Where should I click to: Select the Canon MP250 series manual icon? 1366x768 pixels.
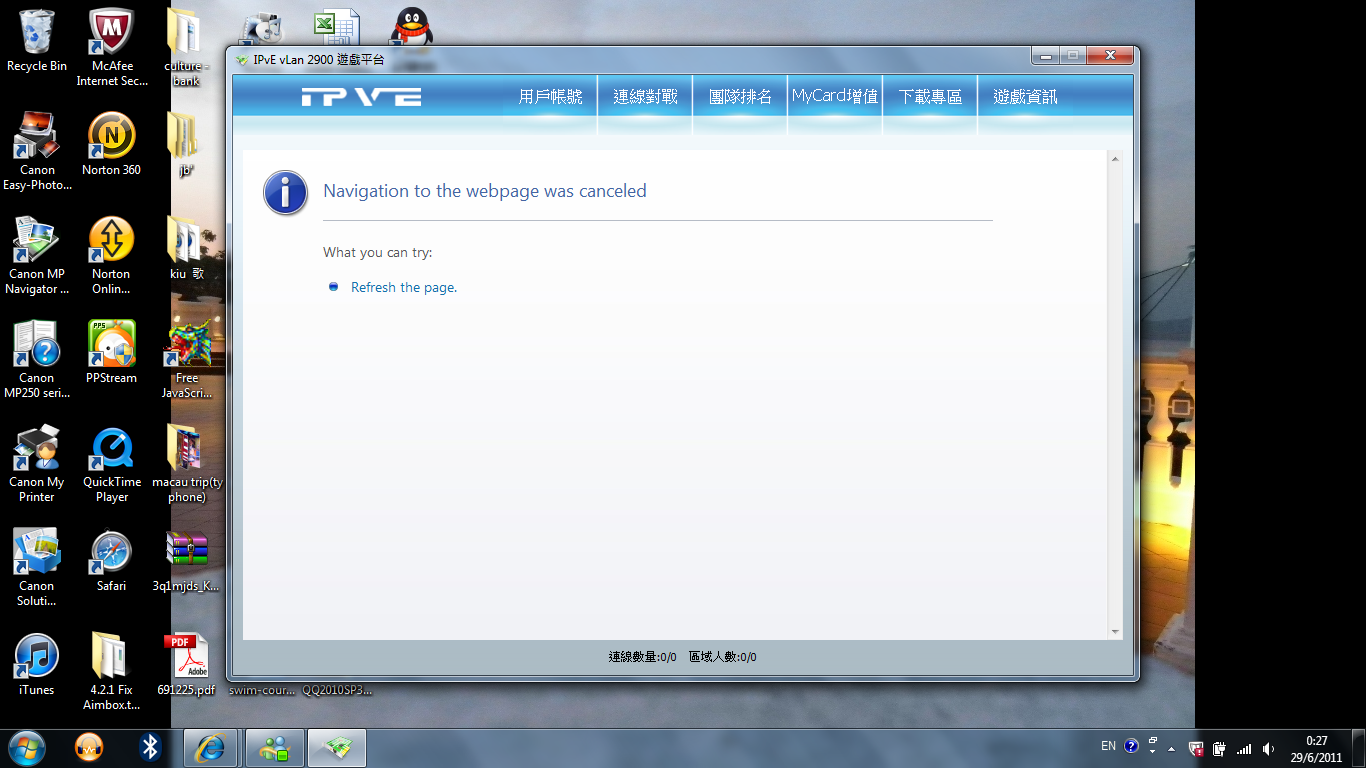pyautogui.click(x=37, y=360)
